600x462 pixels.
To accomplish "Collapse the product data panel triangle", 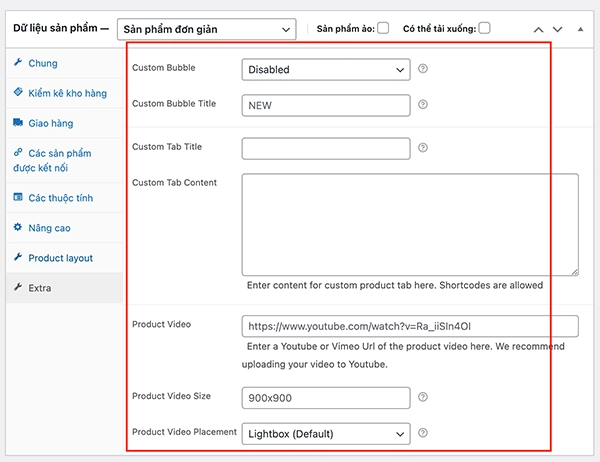I will (x=579, y=29).
